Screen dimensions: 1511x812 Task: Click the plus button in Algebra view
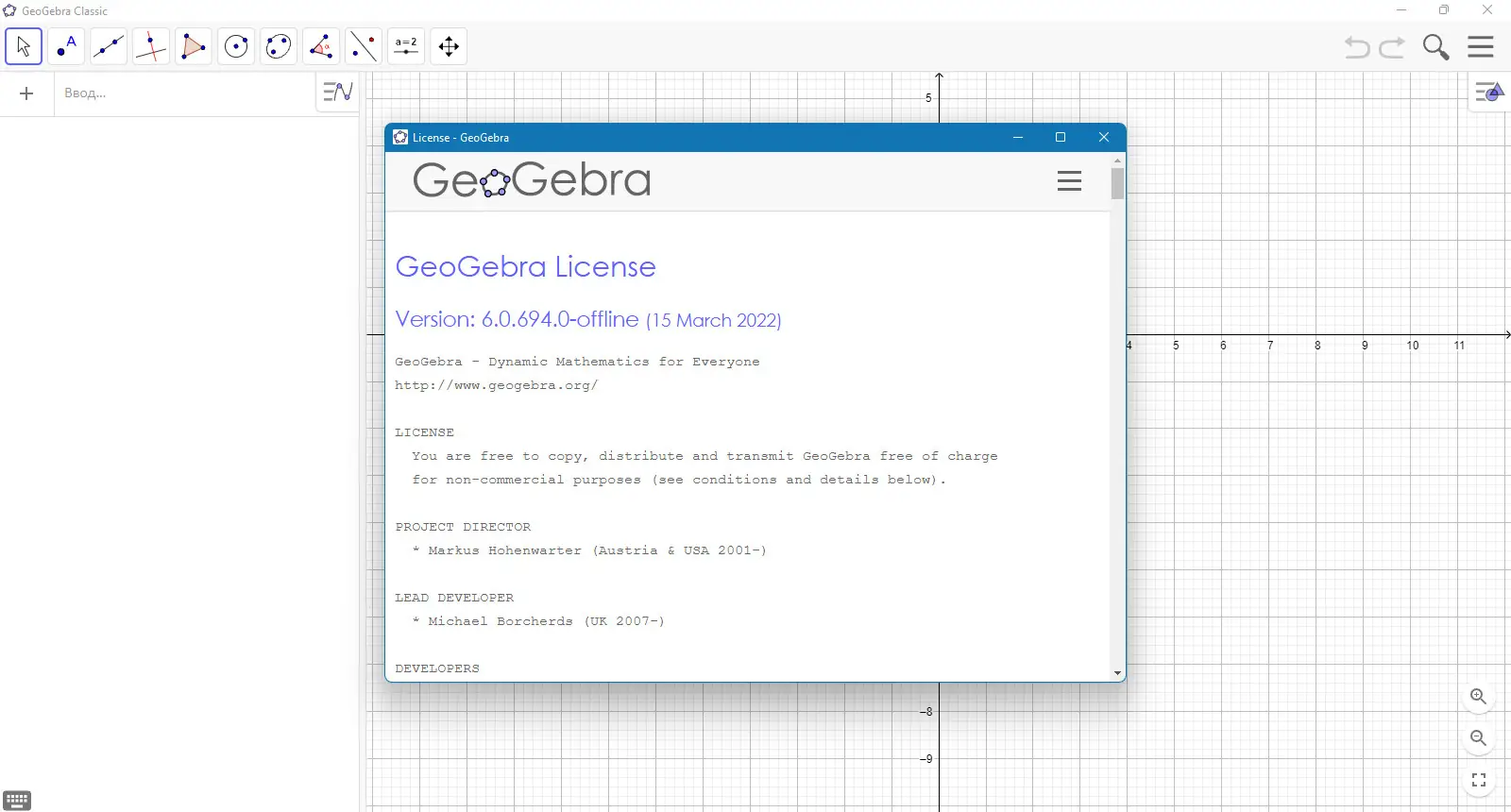tap(26, 93)
